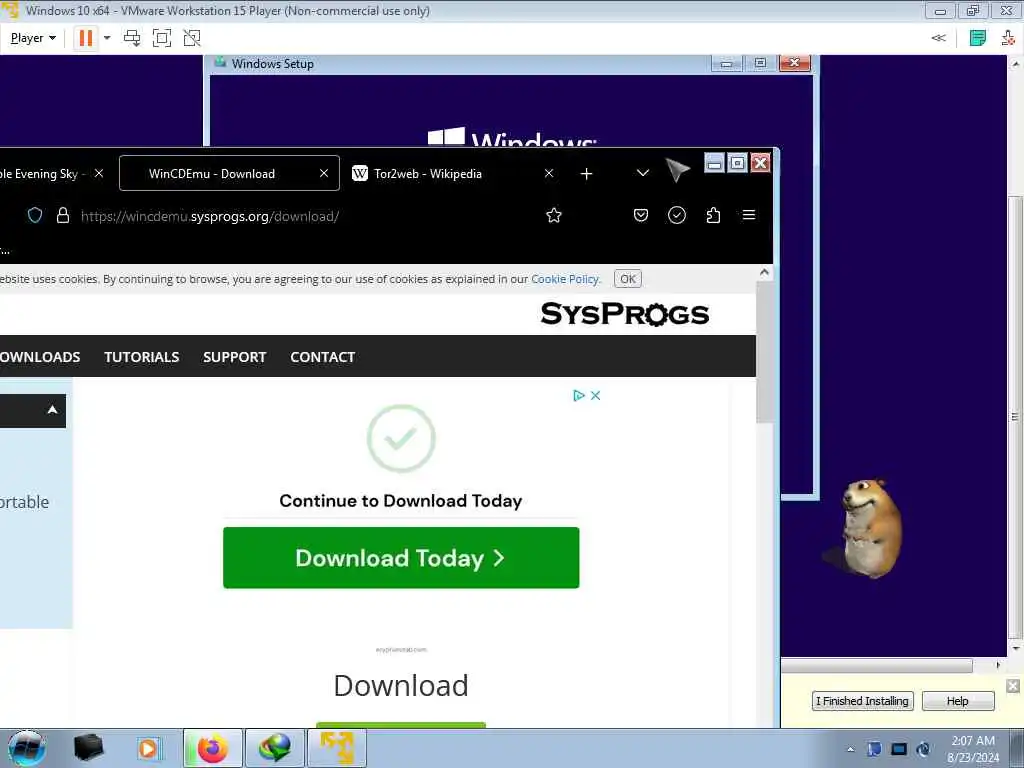This screenshot has width=1024, height=768.
Task: Close the Tor2web - Wikipedia tab
Action: pos(549,173)
